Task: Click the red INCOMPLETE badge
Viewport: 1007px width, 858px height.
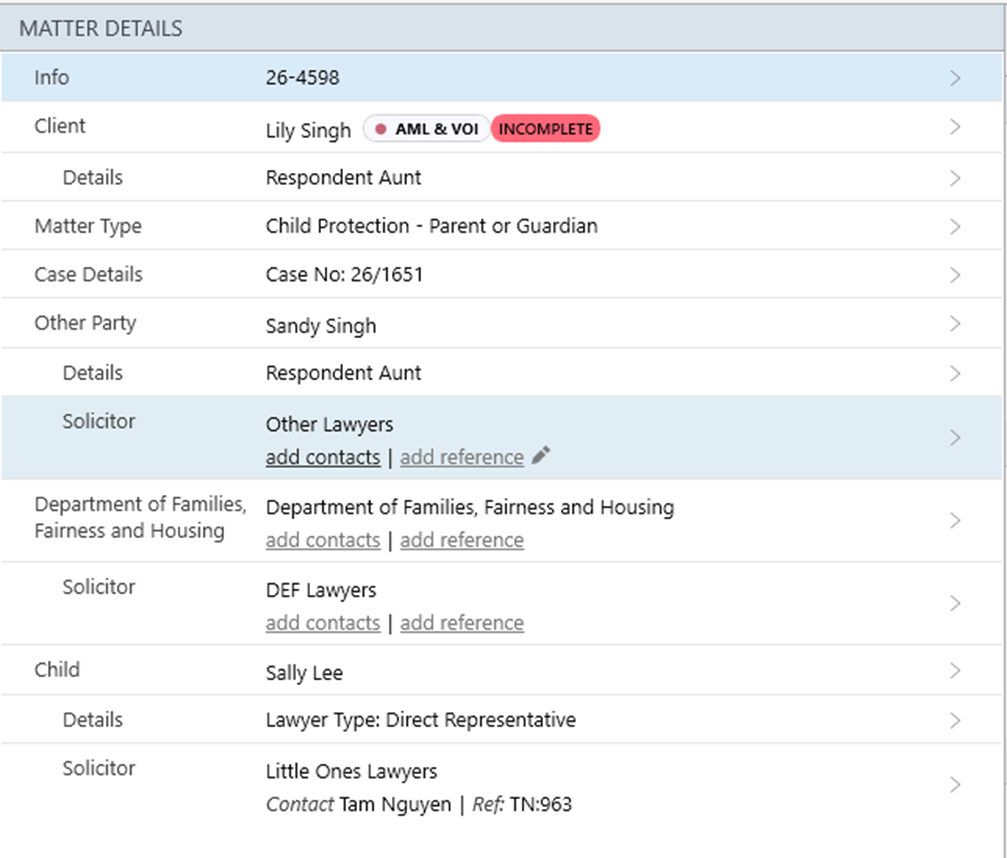Action: point(546,129)
